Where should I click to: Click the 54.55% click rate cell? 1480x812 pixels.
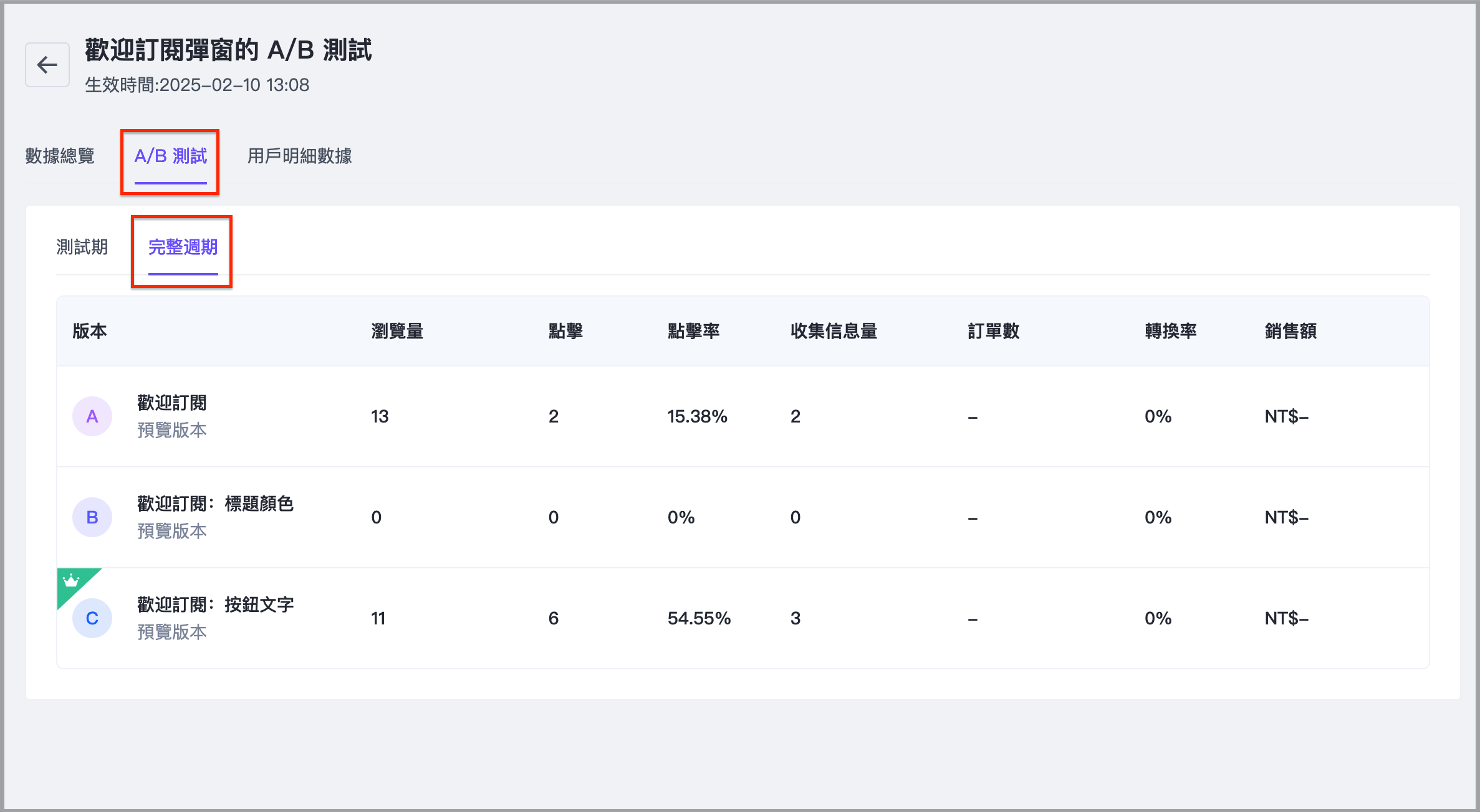pyautogui.click(x=699, y=618)
